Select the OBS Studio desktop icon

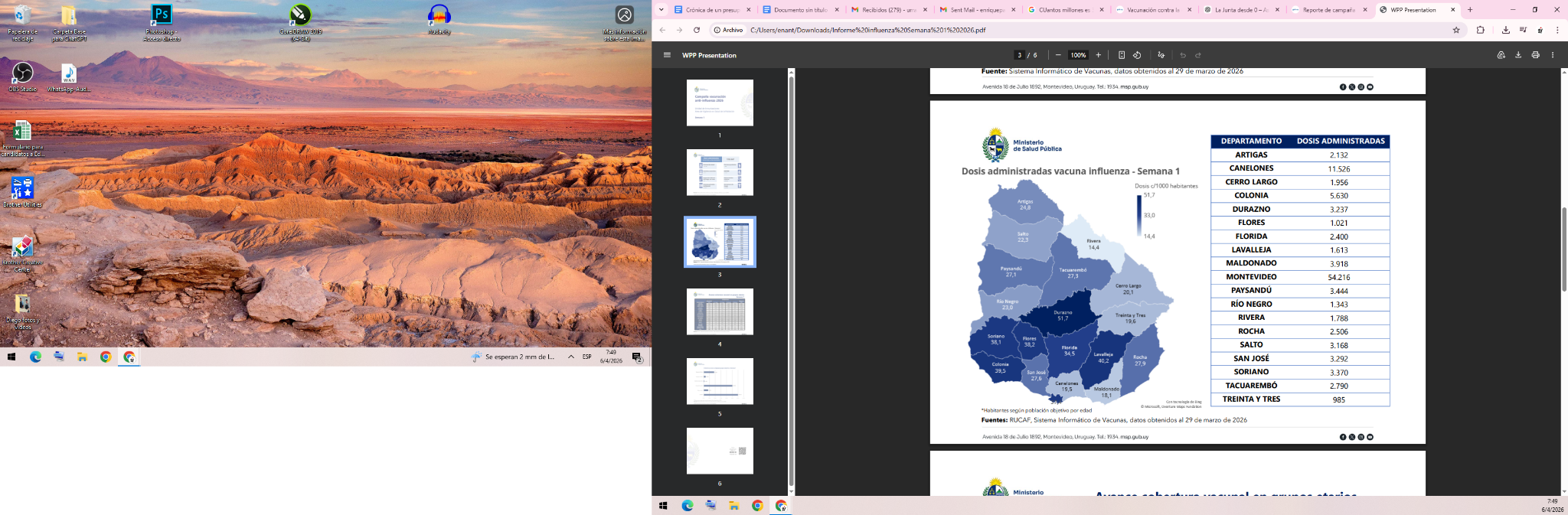[x=22, y=77]
